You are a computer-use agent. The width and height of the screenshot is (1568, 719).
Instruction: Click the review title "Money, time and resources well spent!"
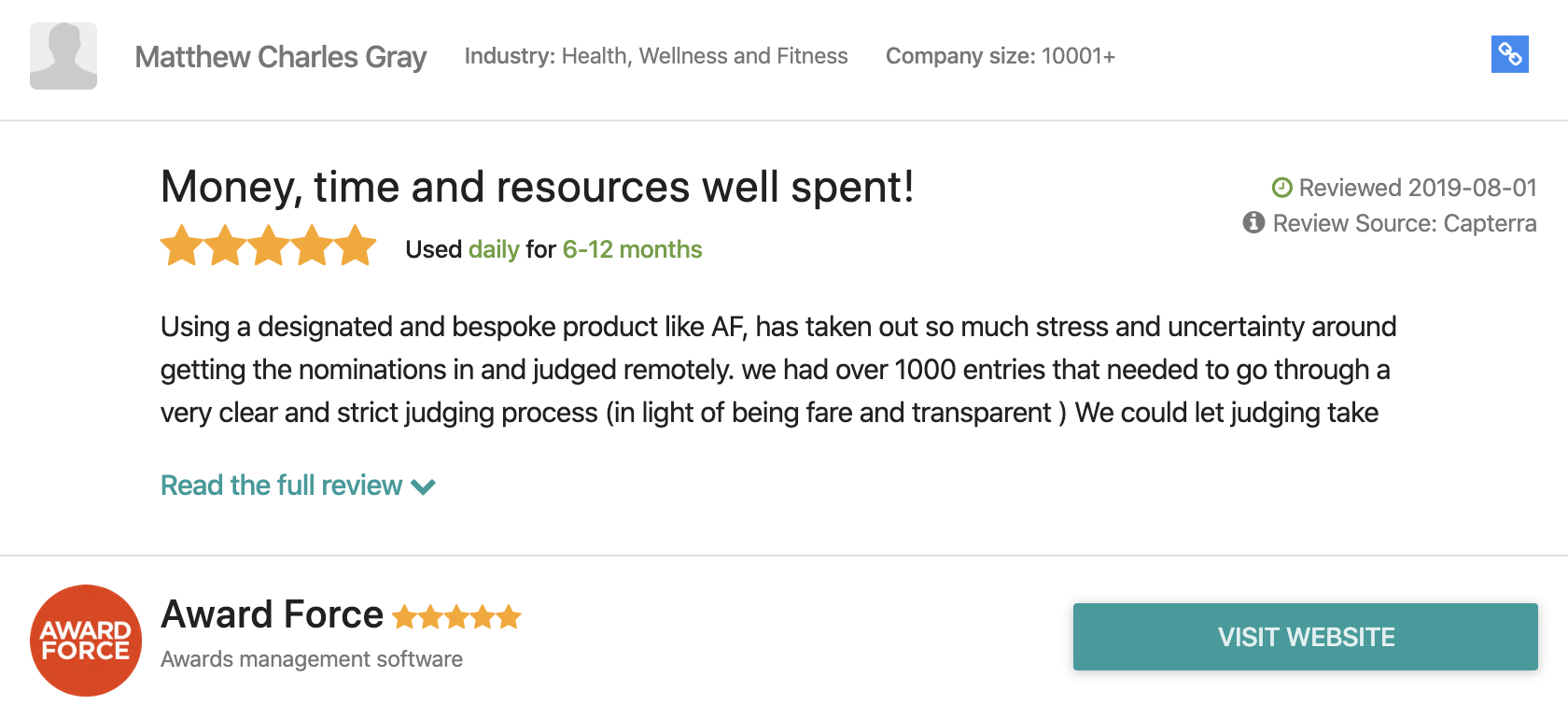[537, 187]
